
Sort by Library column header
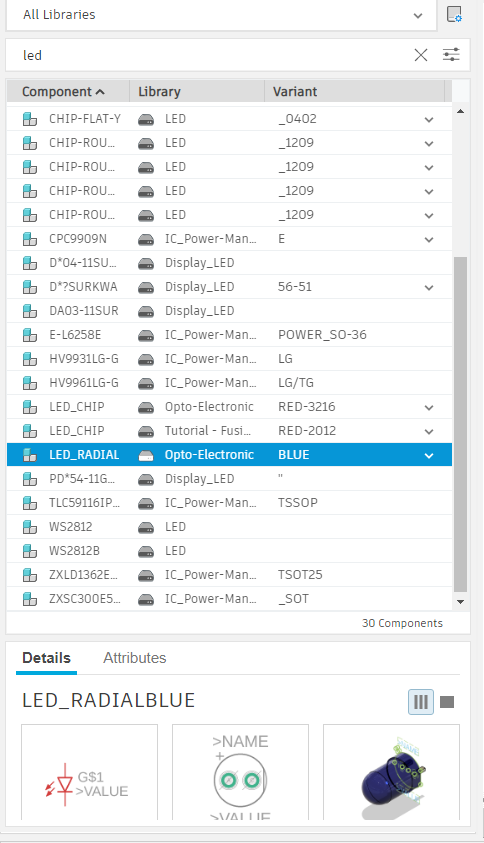[x=197, y=91]
